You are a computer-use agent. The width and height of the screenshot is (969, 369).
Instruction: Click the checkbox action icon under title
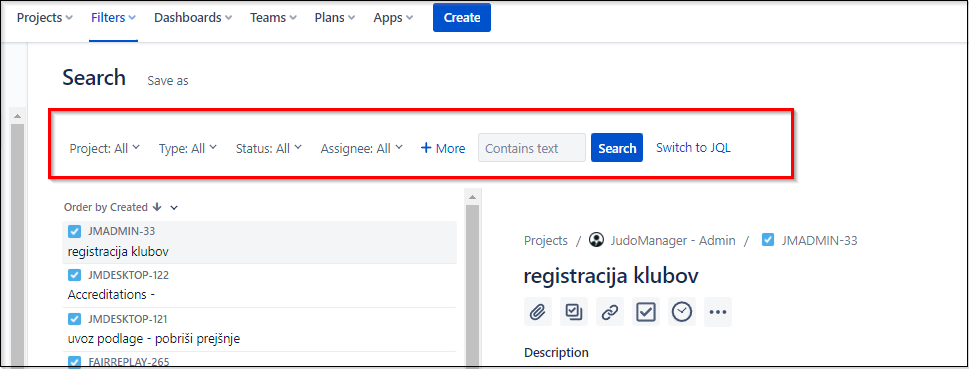point(646,312)
